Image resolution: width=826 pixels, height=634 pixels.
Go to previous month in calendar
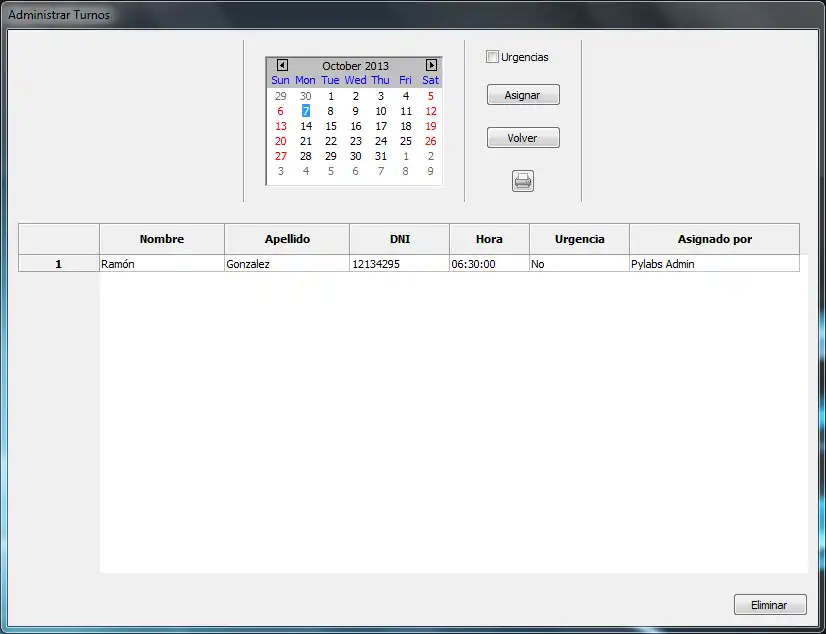pyautogui.click(x=282, y=65)
